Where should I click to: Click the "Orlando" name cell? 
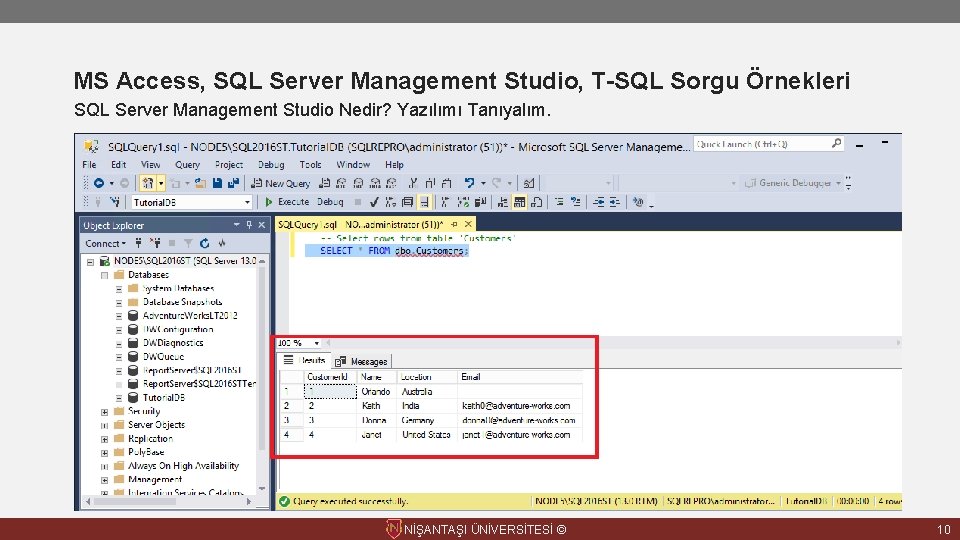(x=376, y=392)
